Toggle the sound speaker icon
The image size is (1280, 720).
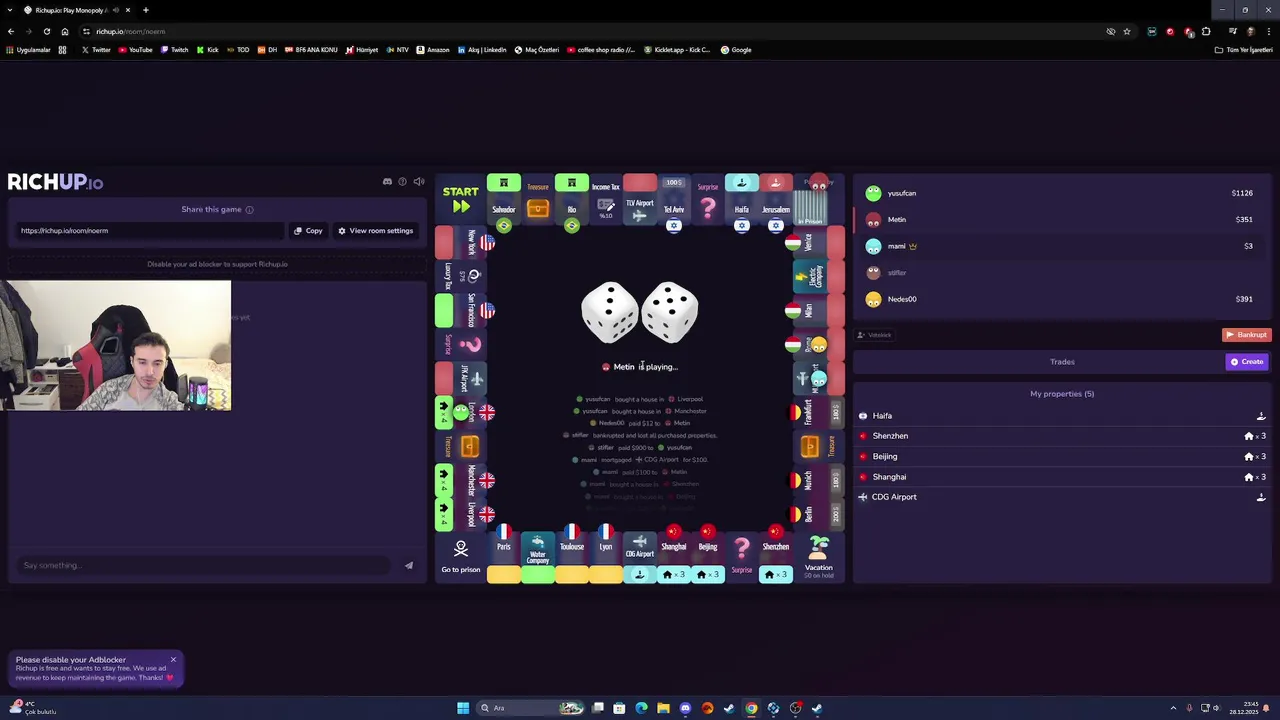[419, 182]
